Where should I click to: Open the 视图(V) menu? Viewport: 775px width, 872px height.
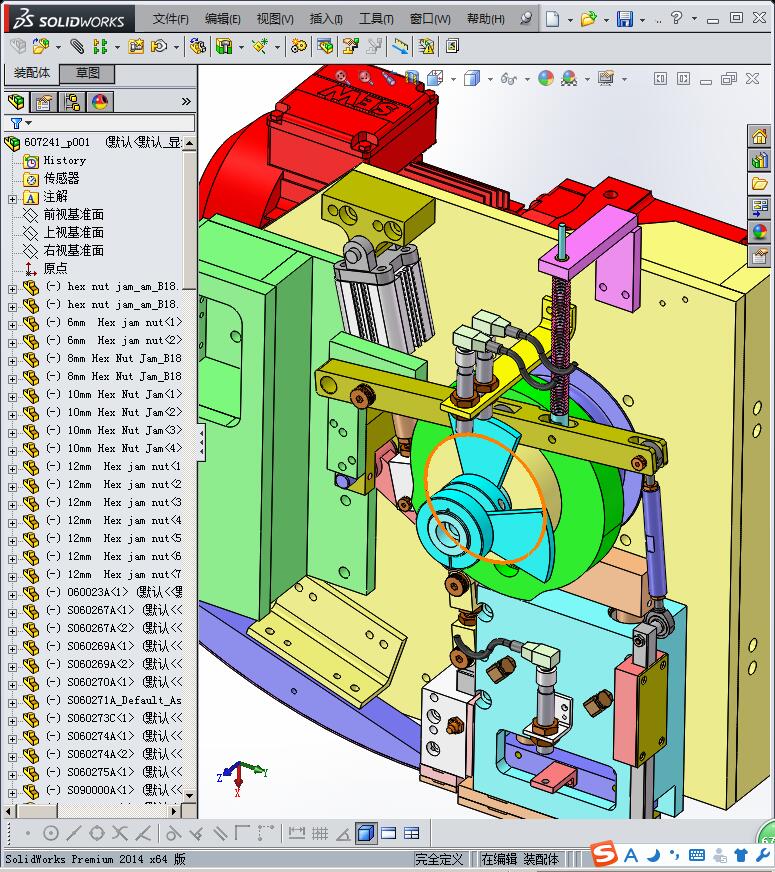275,19
